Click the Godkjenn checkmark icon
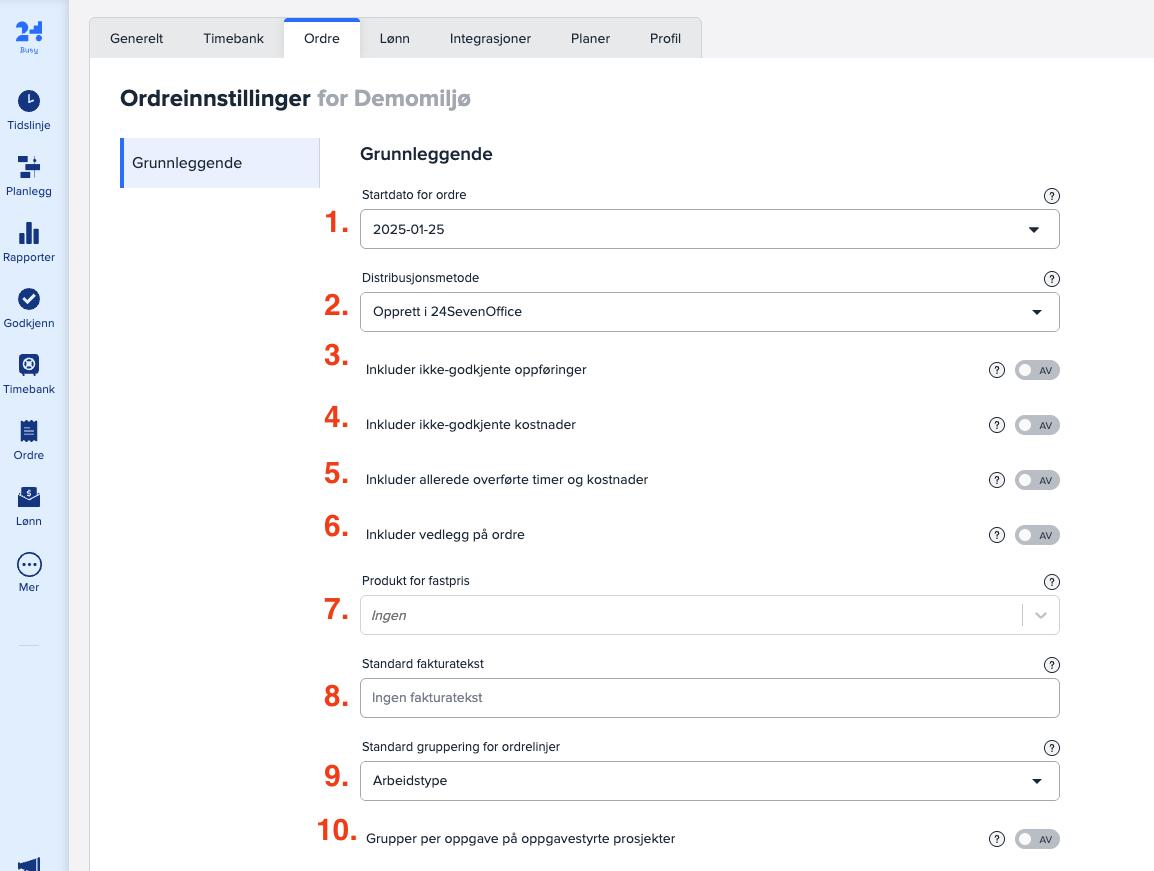 (x=29, y=299)
